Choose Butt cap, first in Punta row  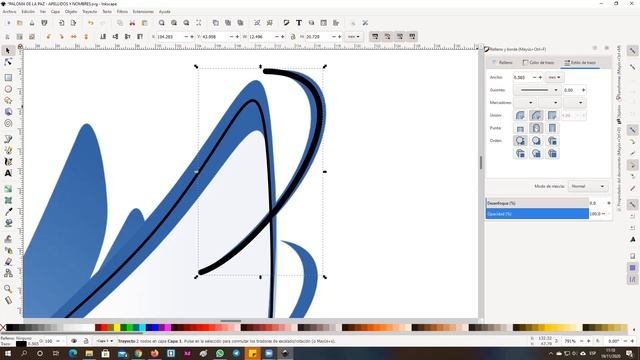[520, 128]
